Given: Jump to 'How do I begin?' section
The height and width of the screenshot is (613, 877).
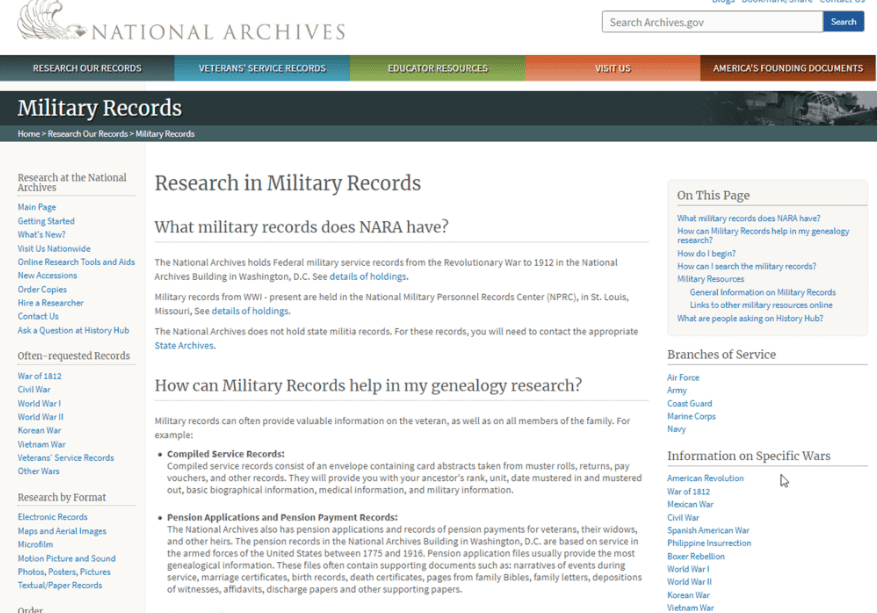Looking at the screenshot, I should (x=706, y=253).
